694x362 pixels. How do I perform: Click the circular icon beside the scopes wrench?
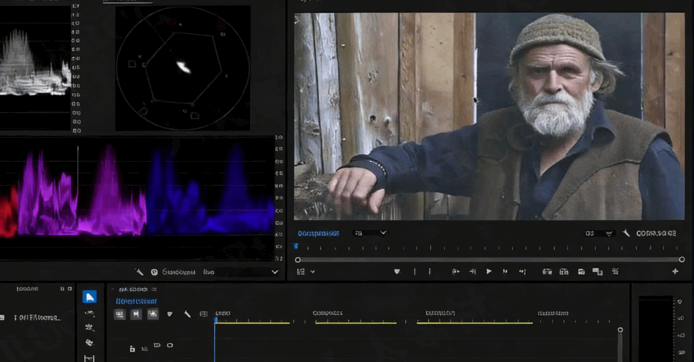pyautogui.click(x=154, y=272)
